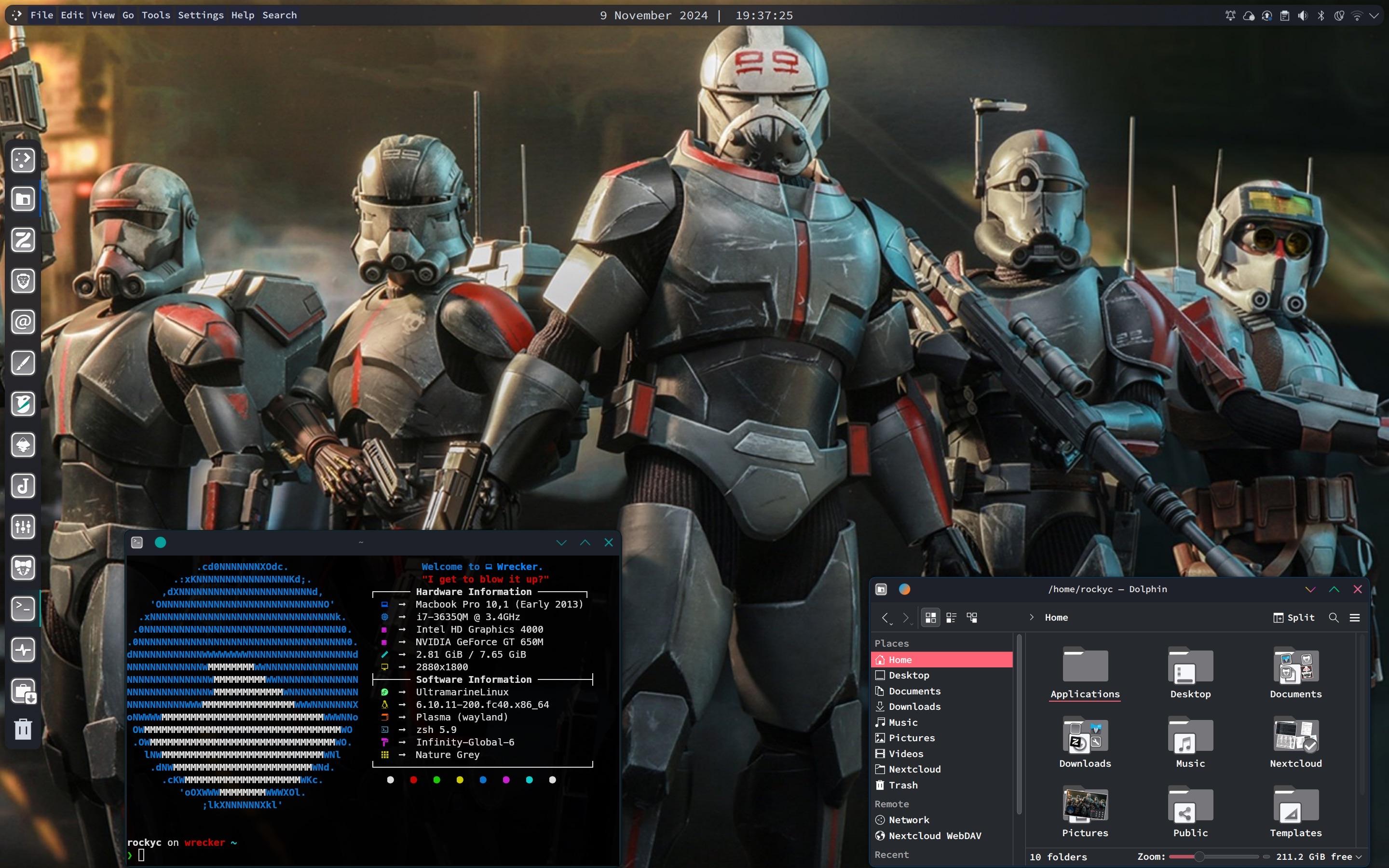This screenshot has height=868, width=1389.
Task: Open the File menu
Action: pyautogui.click(x=41, y=15)
